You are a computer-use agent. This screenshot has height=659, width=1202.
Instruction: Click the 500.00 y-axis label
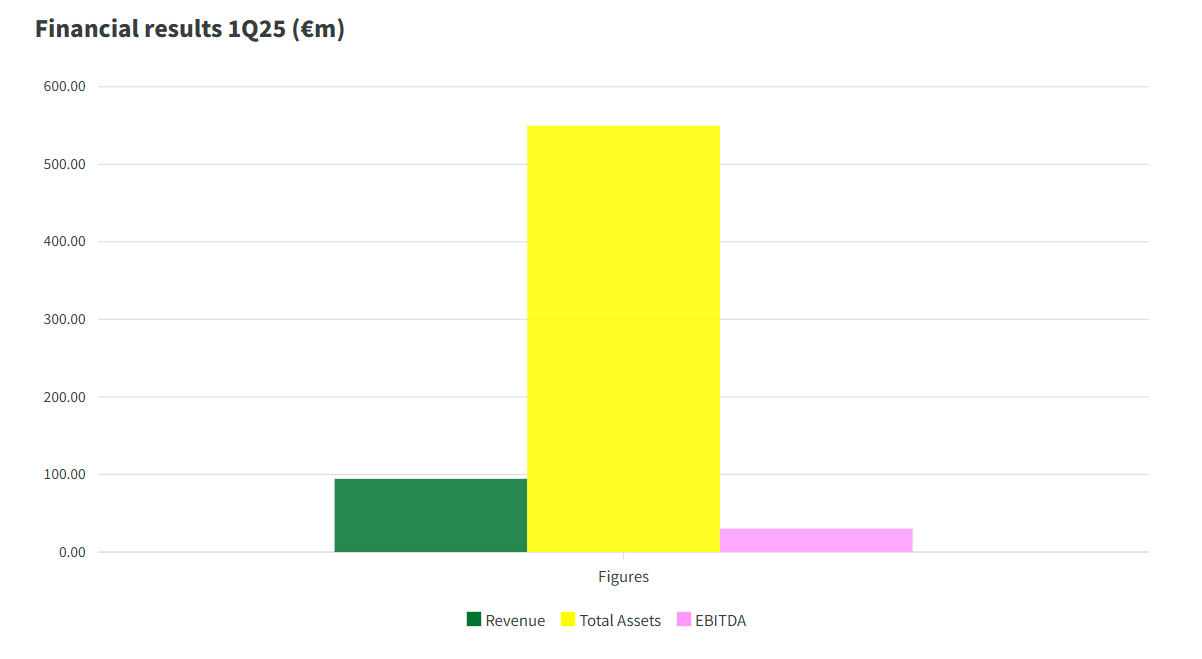(65, 164)
